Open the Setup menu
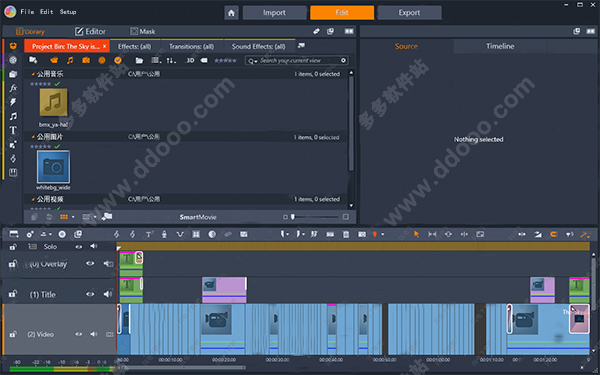This screenshot has width=600, height=375. 68,12
